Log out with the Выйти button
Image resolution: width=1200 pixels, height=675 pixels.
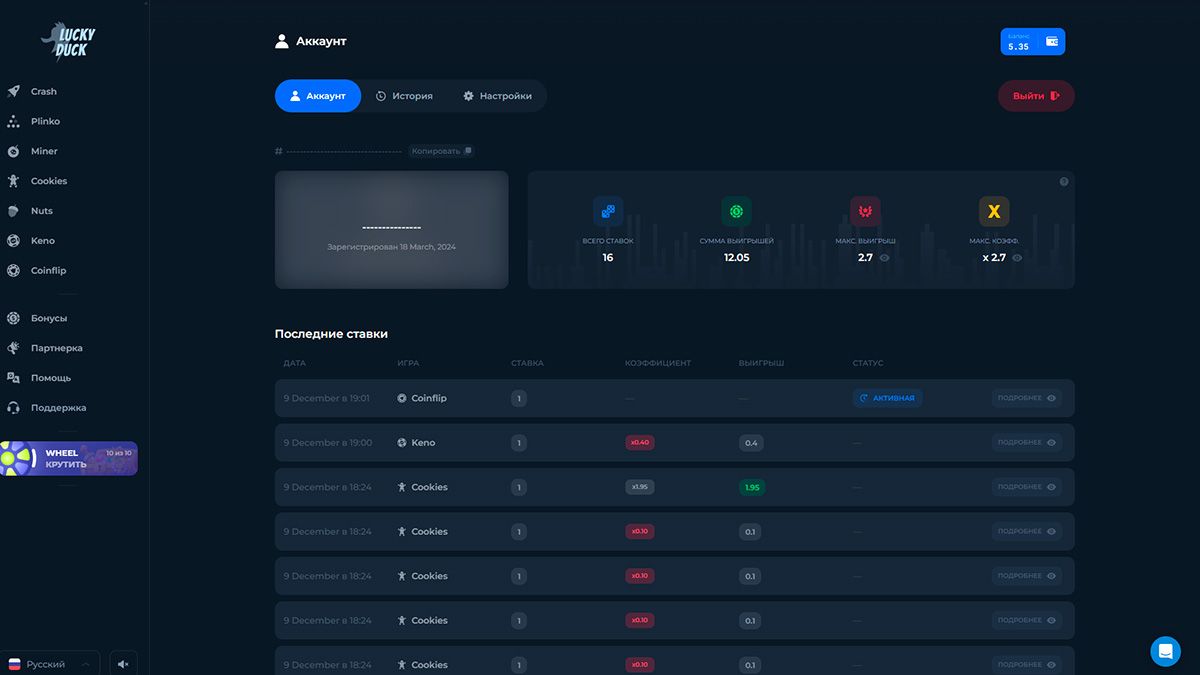coord(1036,96)
